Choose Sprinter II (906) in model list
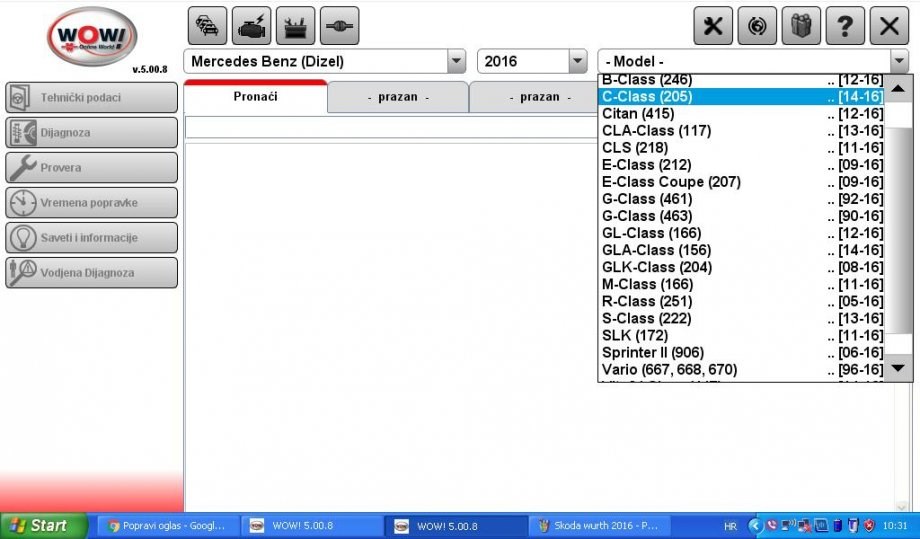 pos(740,352)
